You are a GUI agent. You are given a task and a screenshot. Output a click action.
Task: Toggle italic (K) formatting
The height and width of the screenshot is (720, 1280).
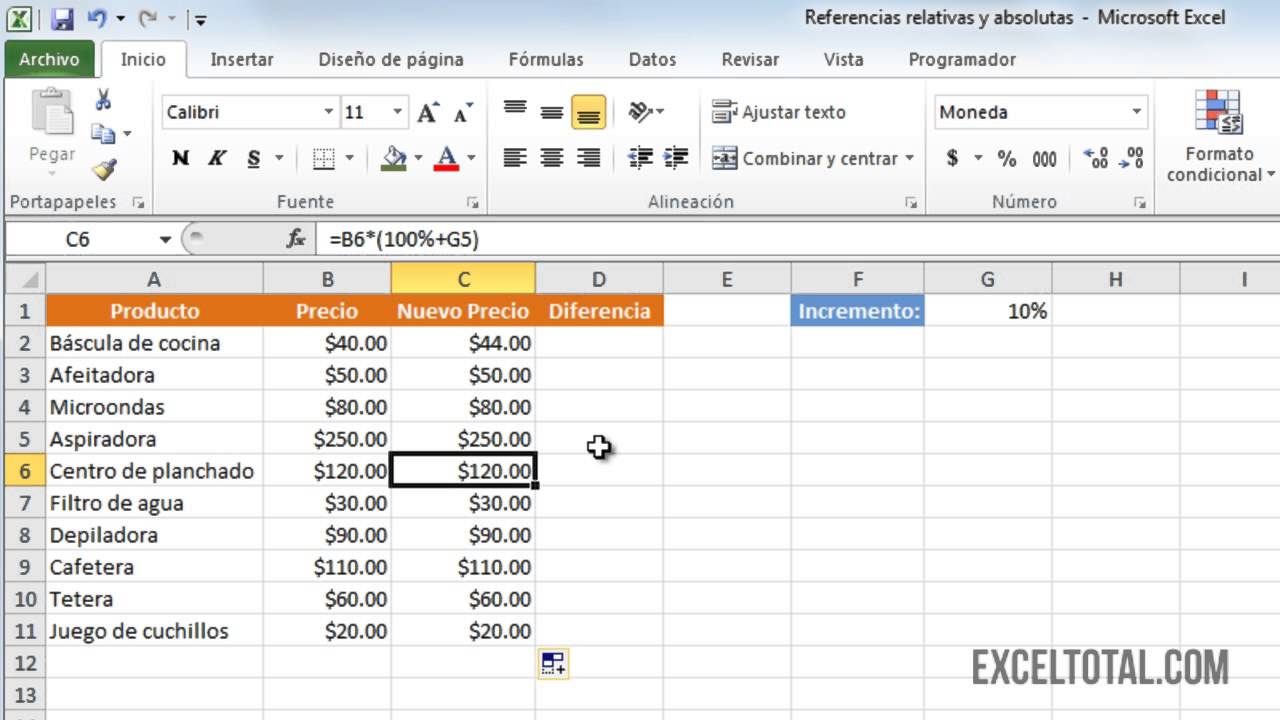coord(216,158)
